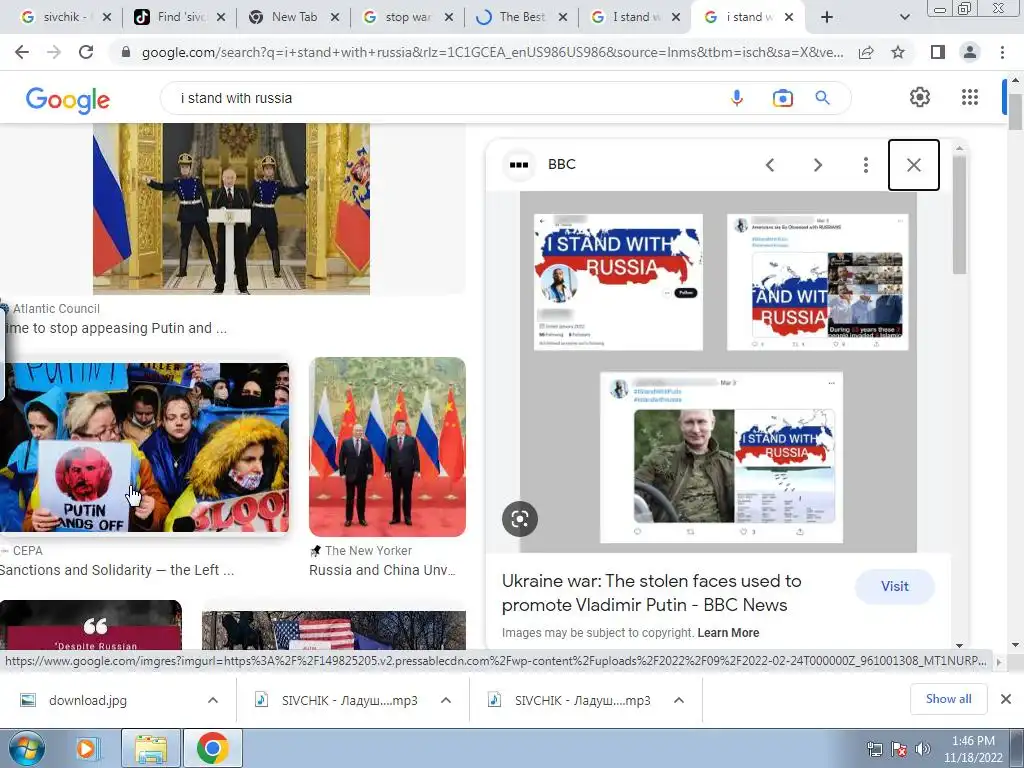The width and height of the screenshot is (1024, 768).
Task: Open Russia and China result title
Action: [x=382, y=570]
